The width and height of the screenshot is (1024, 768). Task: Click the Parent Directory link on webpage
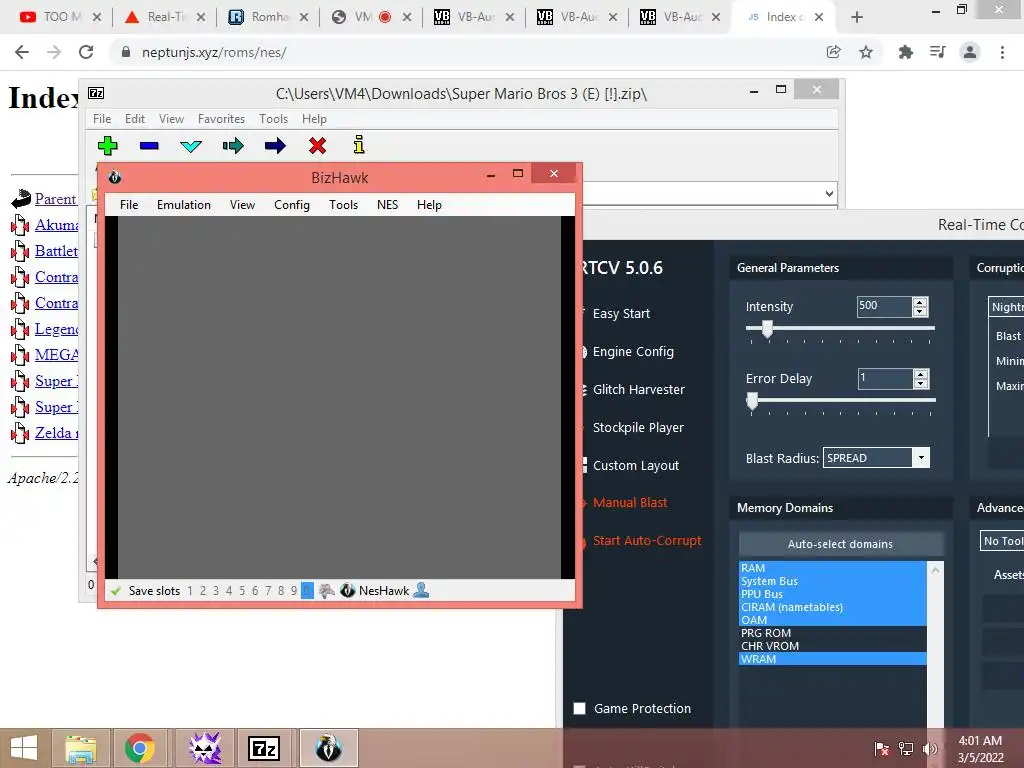tap(56, 199)
